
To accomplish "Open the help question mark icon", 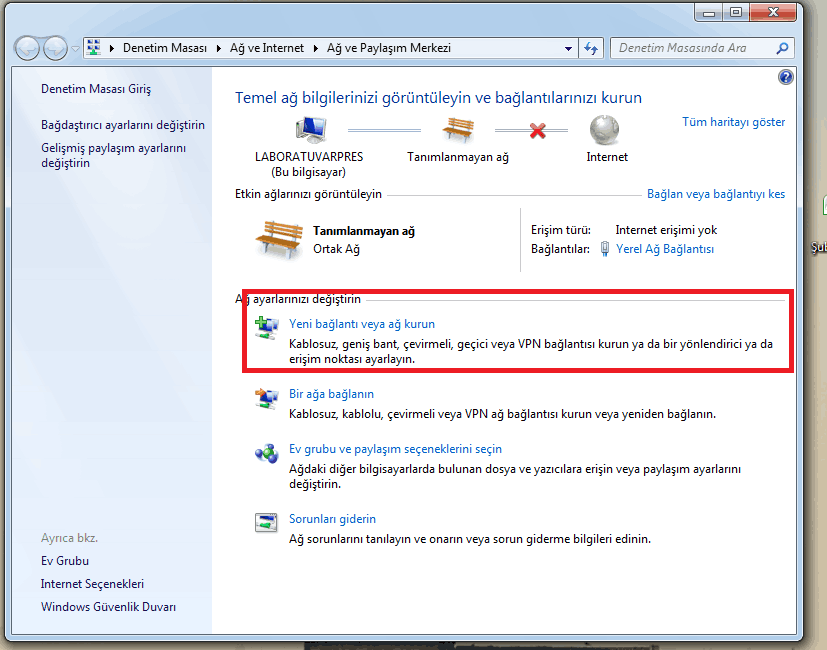I will (785, 78).
